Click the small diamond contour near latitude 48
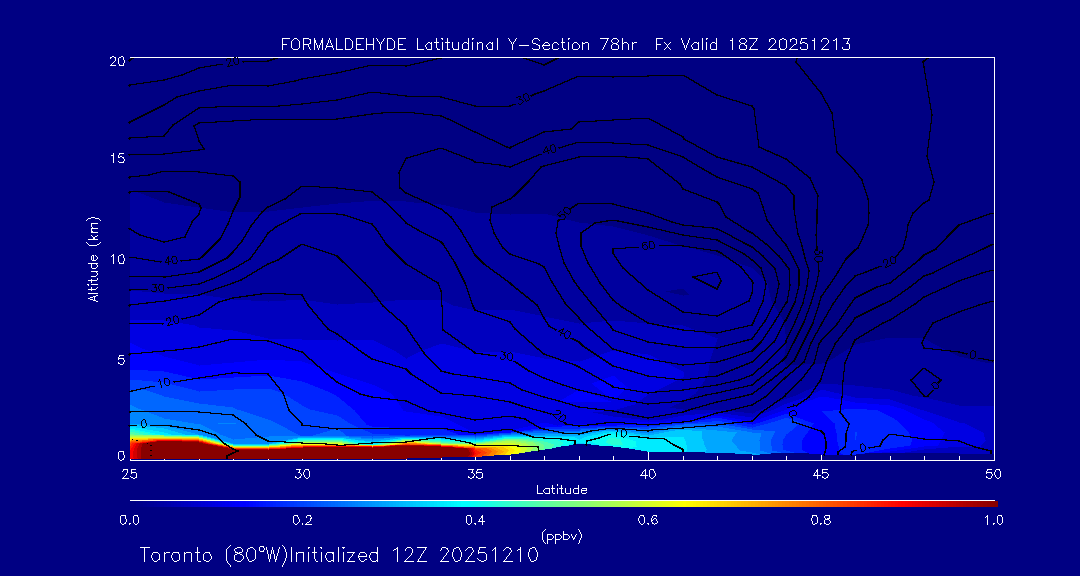This screenshot has width=1080, height=576. pyautogui.click(x=926, y=381)
